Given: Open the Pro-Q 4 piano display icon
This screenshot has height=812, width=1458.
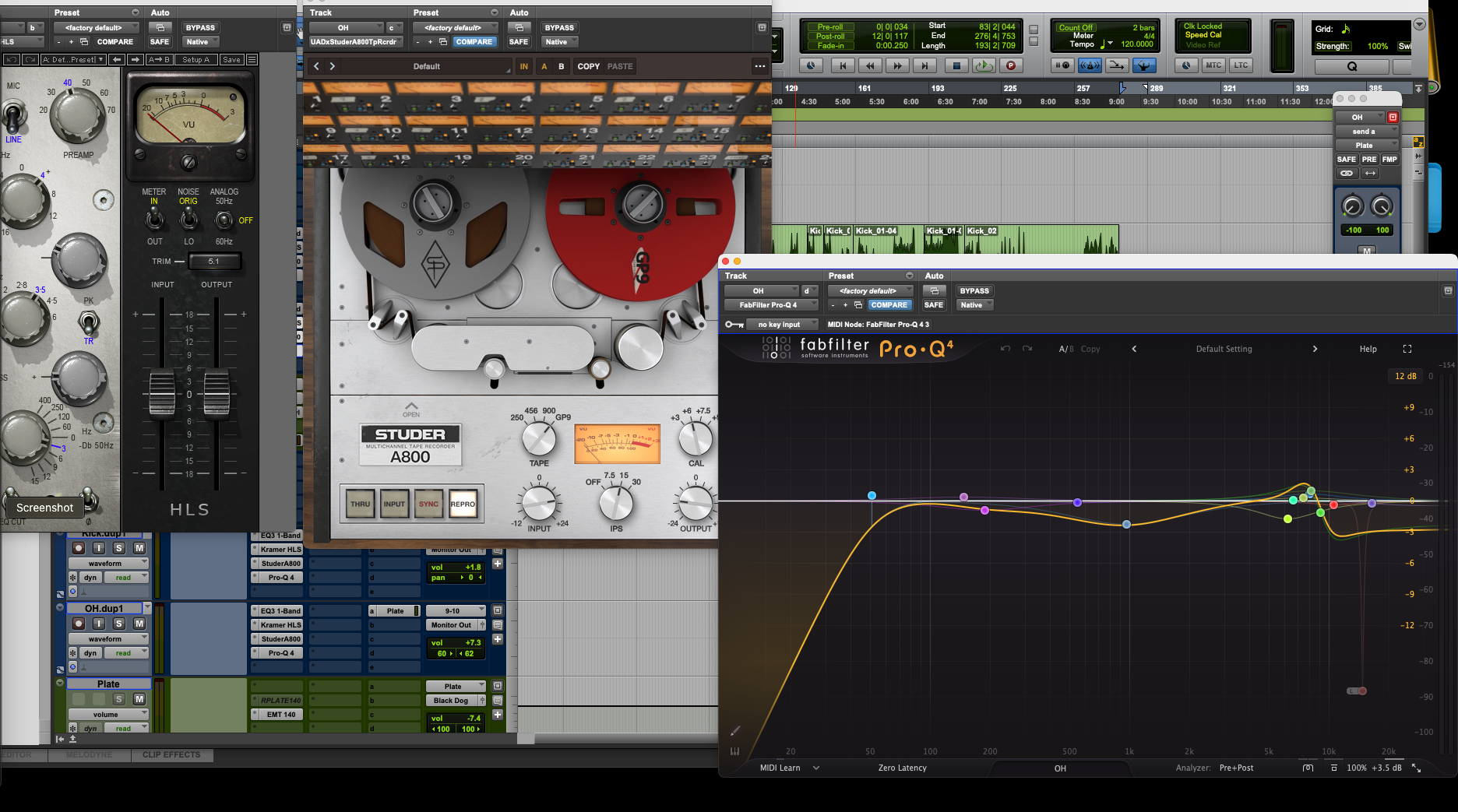Looking at the screenshot, I should [x=734, y=751].
